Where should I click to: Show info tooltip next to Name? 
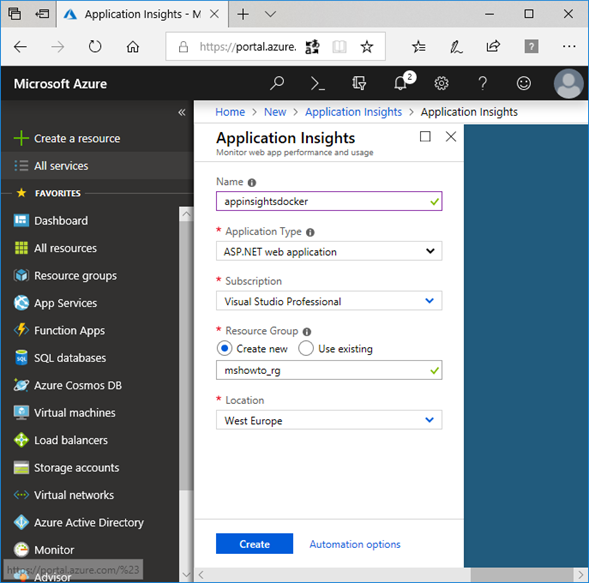pos(252,183)
